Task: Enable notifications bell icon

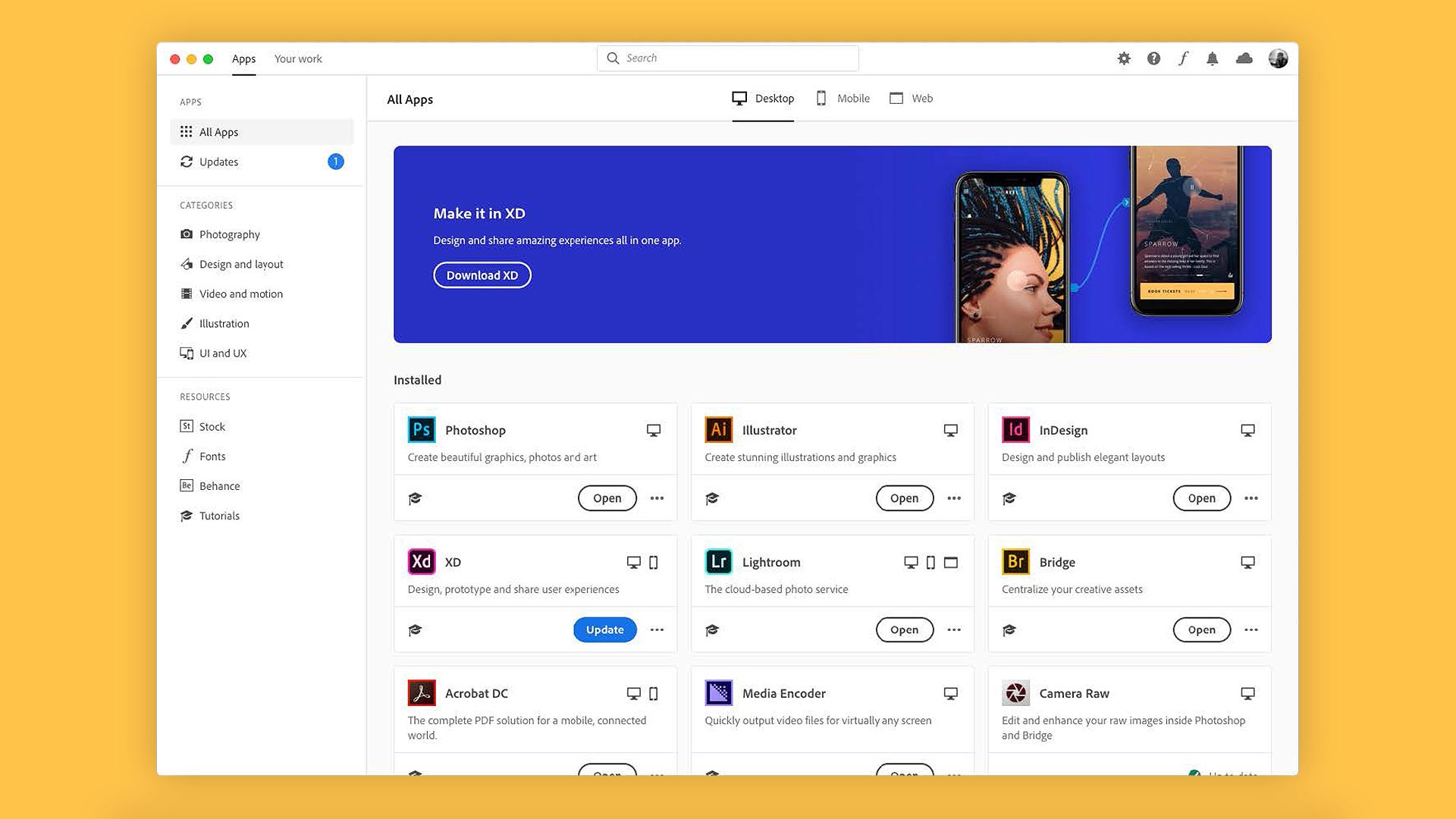Action: pos(1212,58)
